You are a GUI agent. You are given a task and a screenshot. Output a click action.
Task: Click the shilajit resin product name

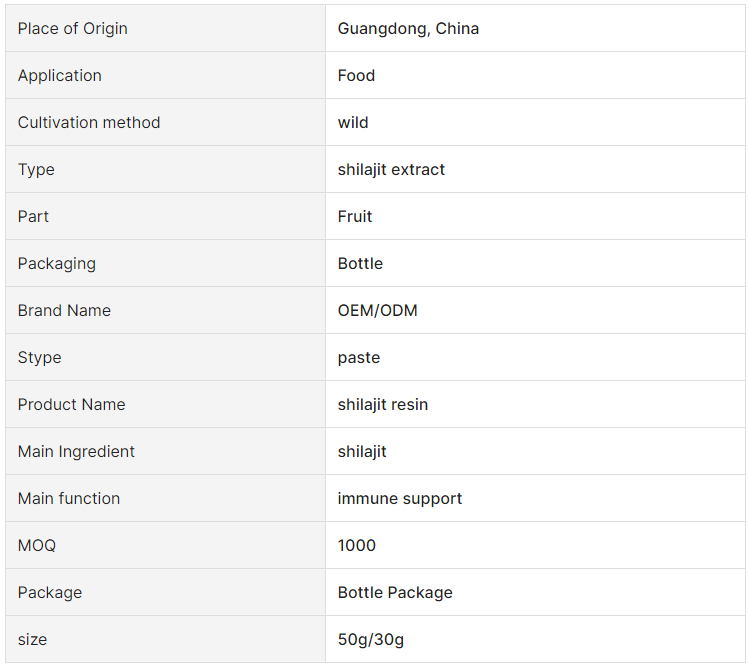pos(383,405)
